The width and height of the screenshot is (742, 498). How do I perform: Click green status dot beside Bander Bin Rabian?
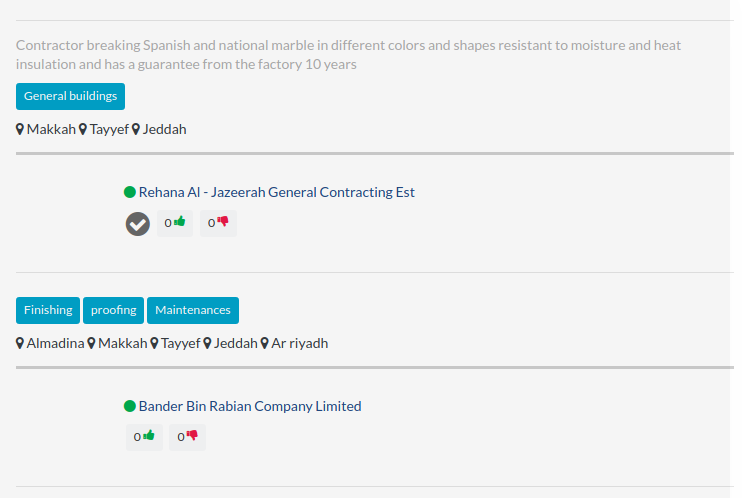pos(130,406)
